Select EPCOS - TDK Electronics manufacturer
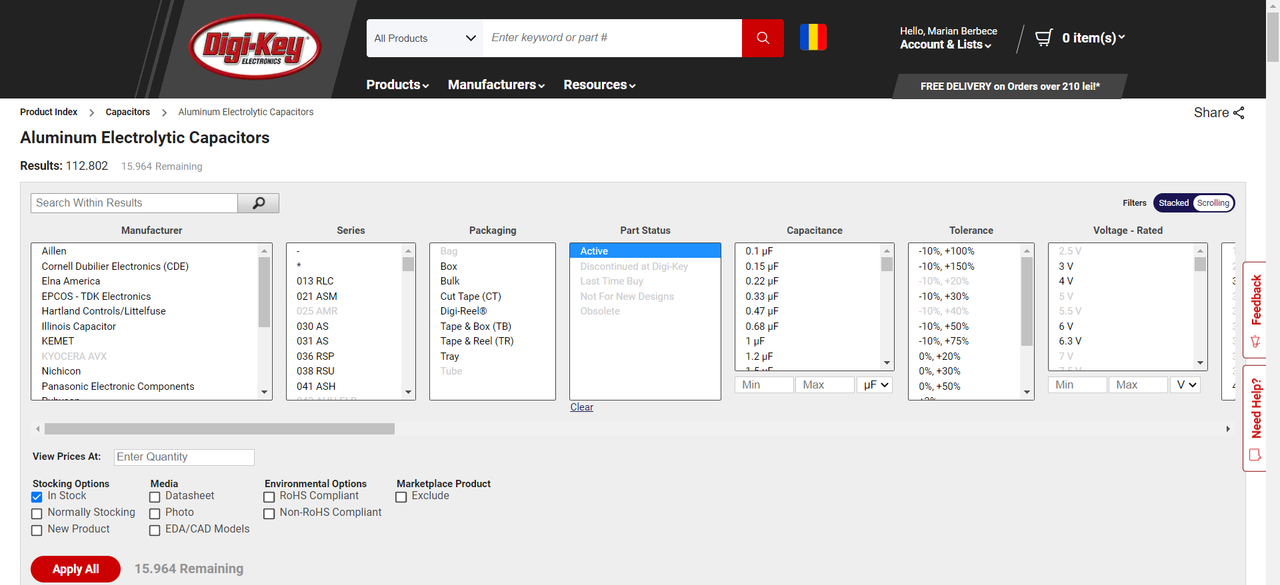This screenshot has height=585, width=1280. [144, 296]
